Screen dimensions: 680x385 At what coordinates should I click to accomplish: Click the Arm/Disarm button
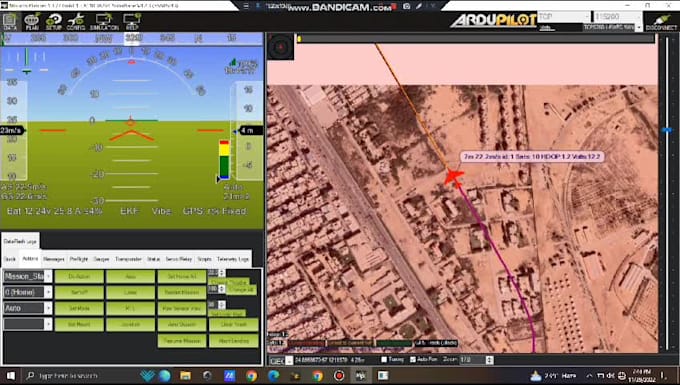[x=182, y=324]
